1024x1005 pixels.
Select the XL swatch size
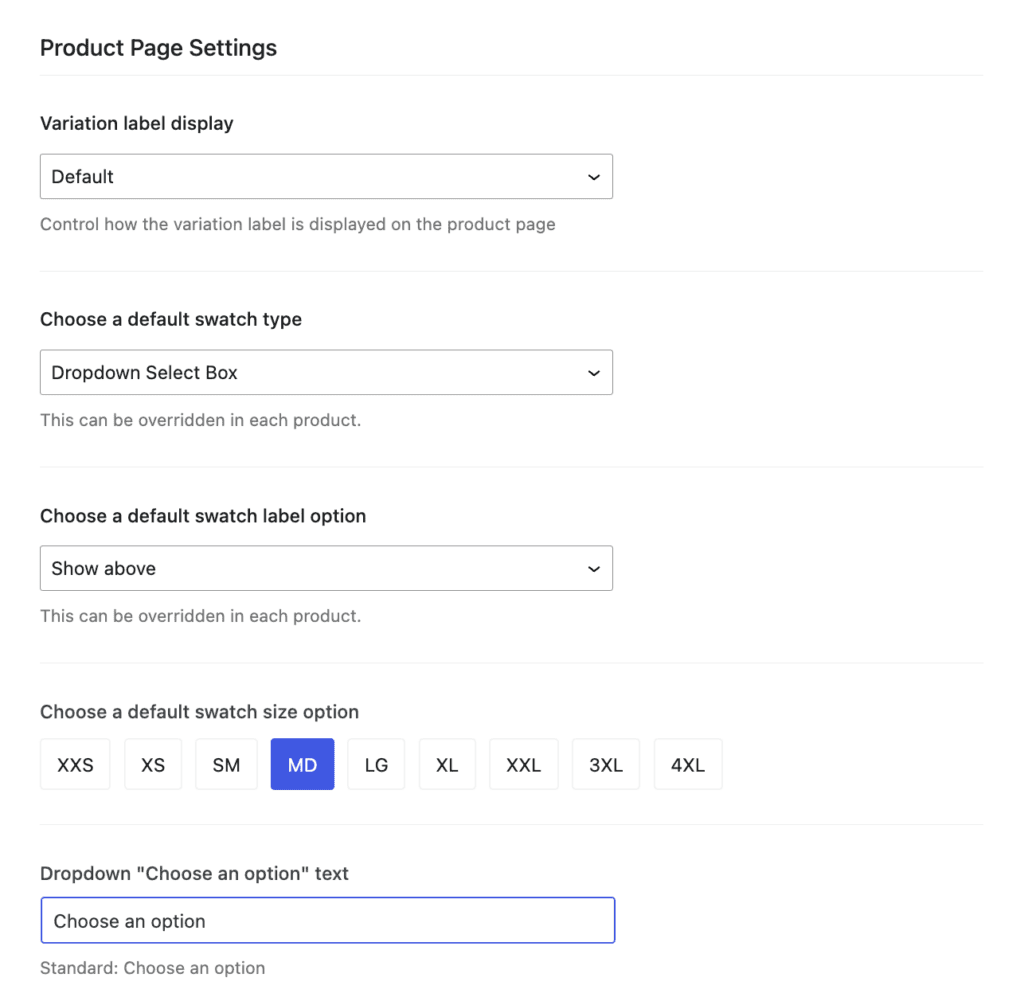pos(447,764)
